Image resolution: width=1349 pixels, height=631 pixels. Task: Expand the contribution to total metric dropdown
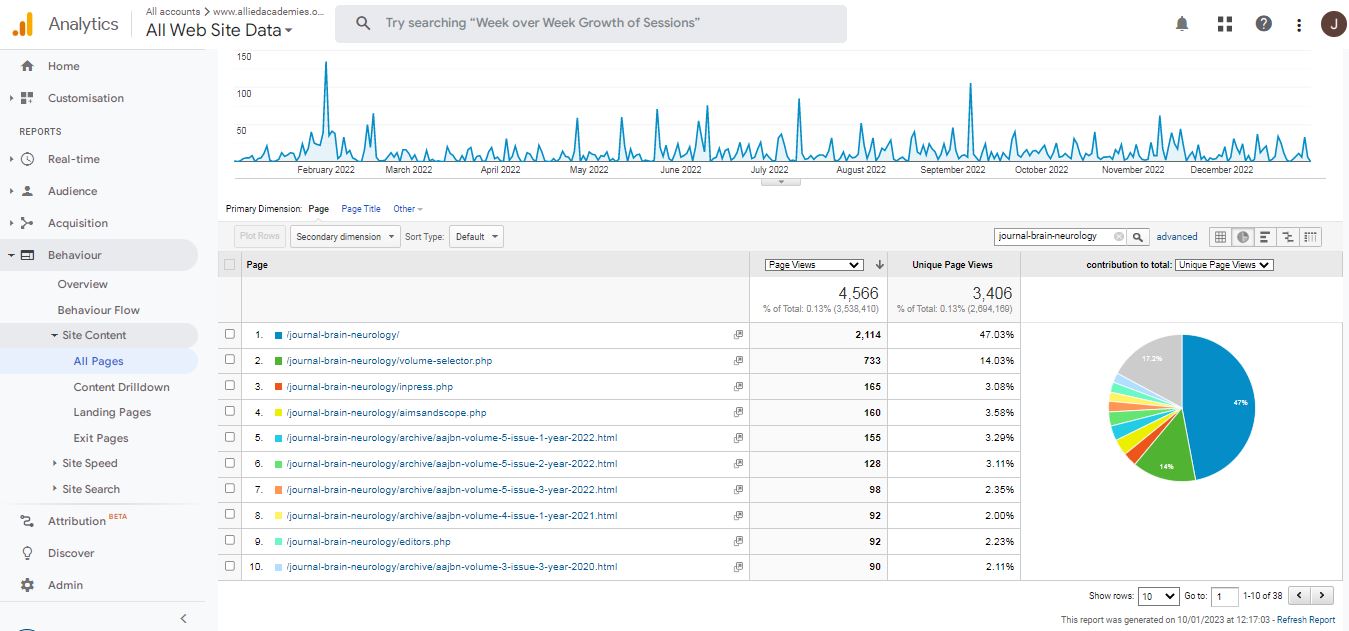click(x=1224, y=265)
